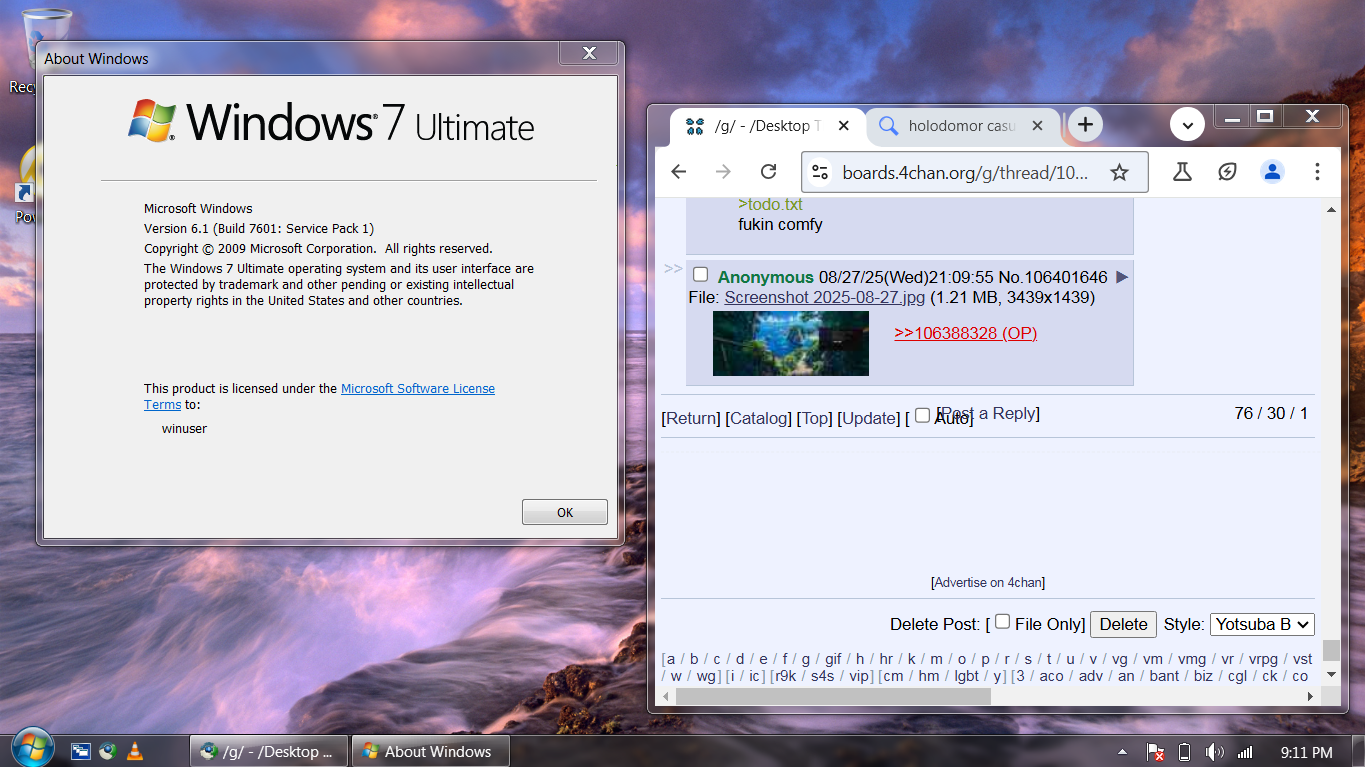Show hidden system tray icons
The height and width of the screenshot is (767, 1365).
click(1122, 752)
